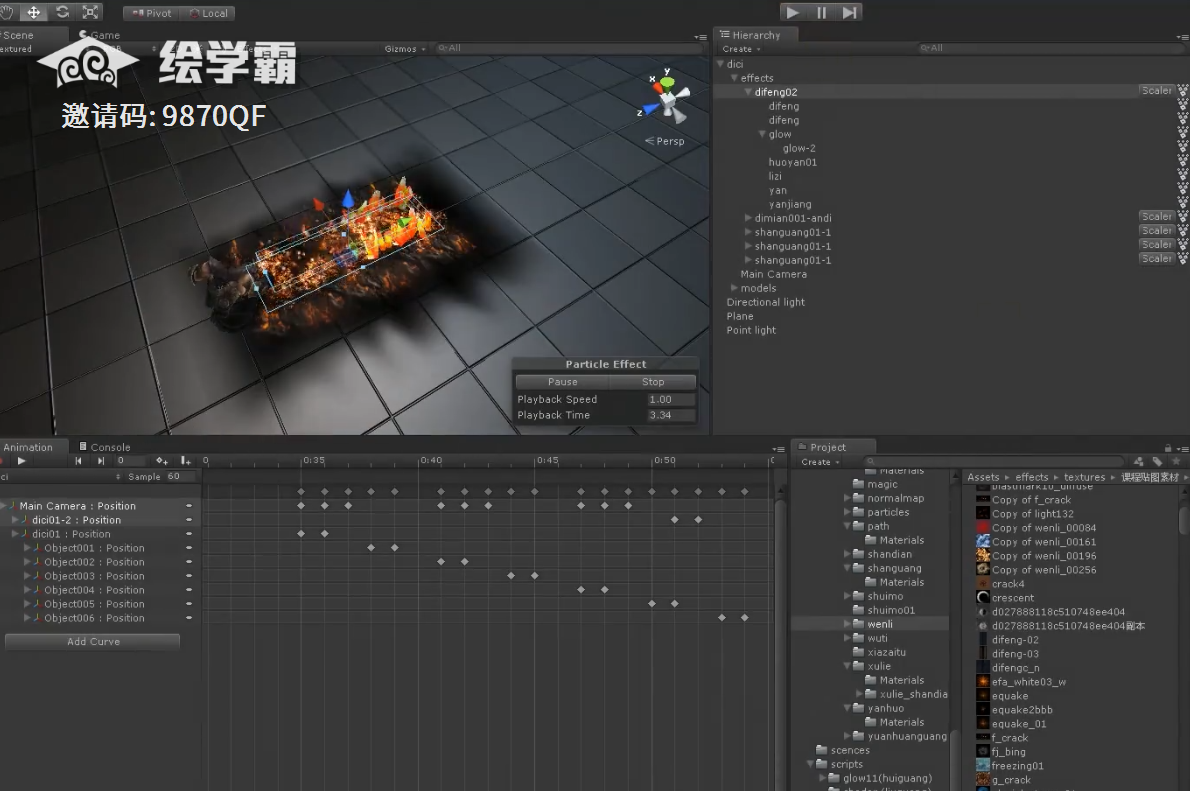Open the Console tab
This screenshot has height=791, width=1190.
pos(104,447)
